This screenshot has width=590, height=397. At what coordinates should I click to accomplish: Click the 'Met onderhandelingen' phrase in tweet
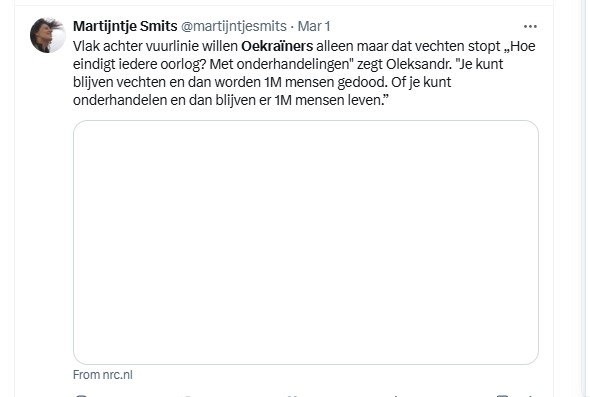tap(282, 64)
